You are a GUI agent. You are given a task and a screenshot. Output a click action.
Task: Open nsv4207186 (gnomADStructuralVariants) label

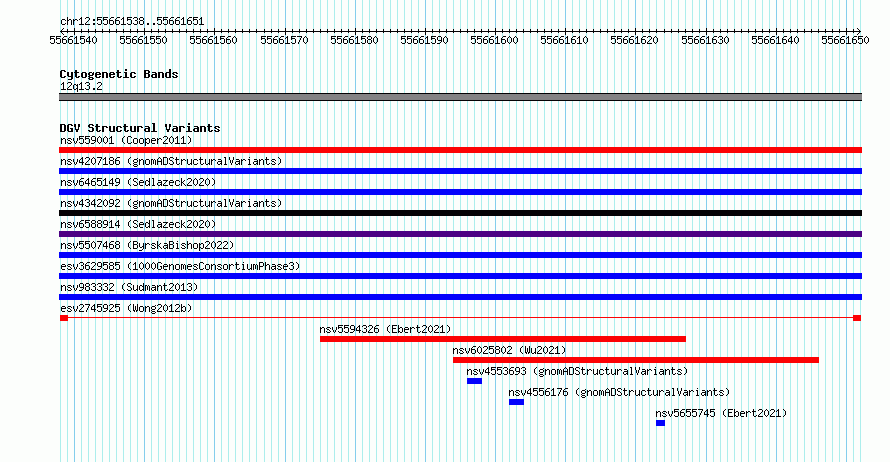click(x=171, y=161)
